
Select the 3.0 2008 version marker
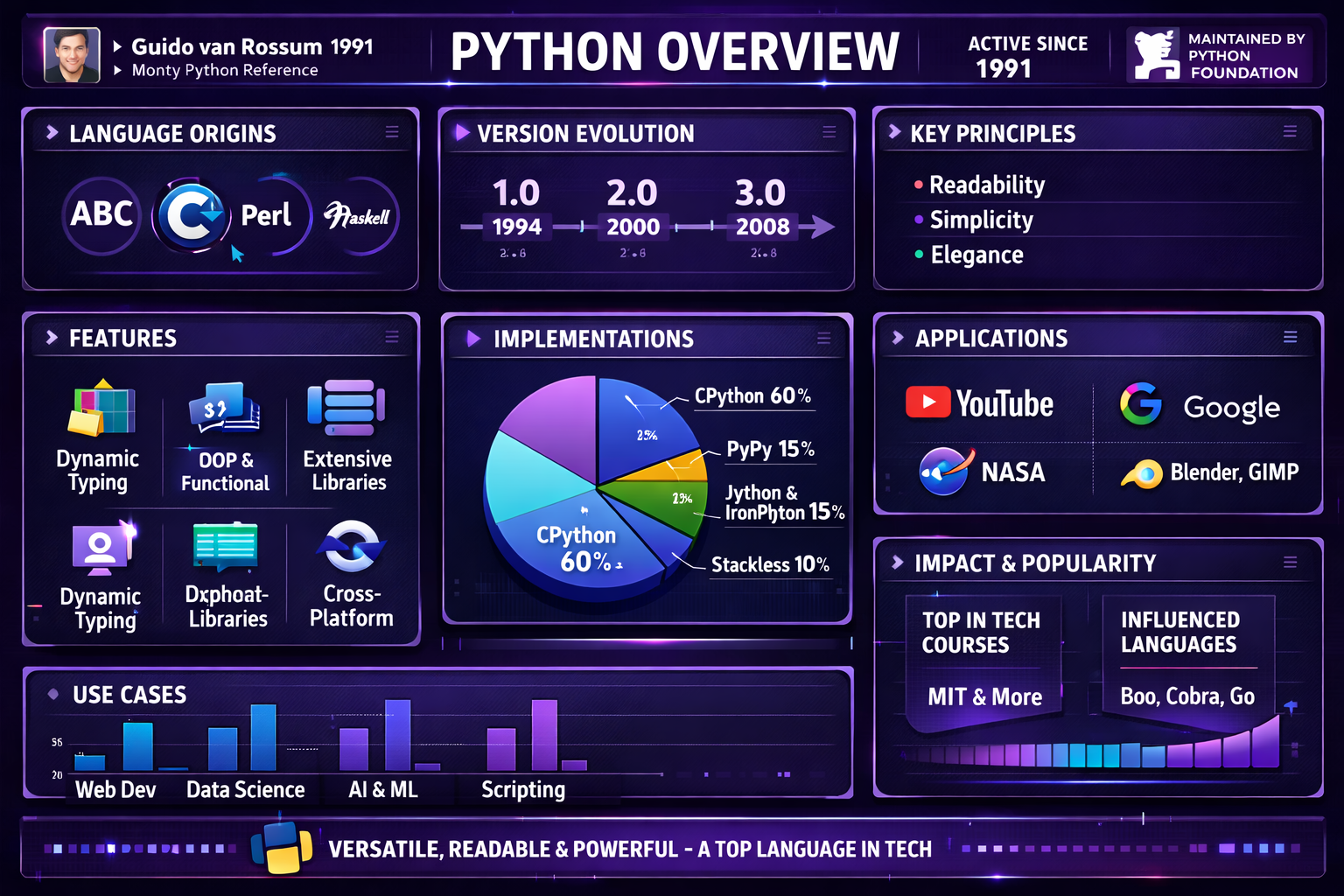(x=762, y=208)
